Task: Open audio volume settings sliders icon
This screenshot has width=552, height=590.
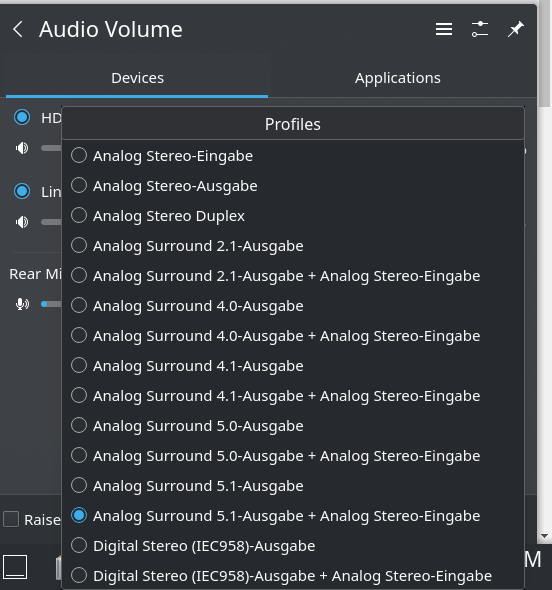Action: pyautogui.click(x=480, y=29)
